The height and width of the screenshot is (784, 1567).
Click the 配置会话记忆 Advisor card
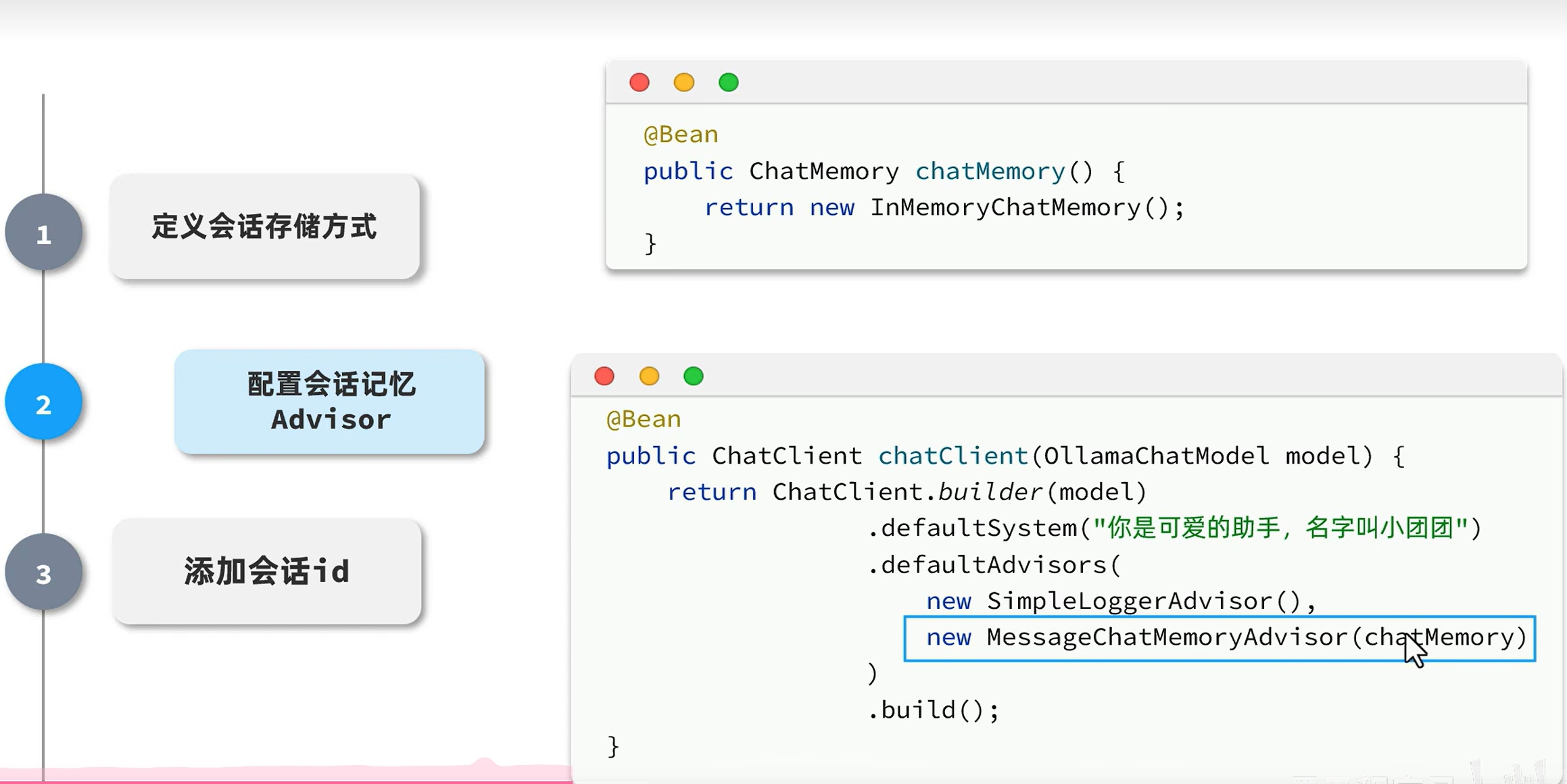click(330, 402)
